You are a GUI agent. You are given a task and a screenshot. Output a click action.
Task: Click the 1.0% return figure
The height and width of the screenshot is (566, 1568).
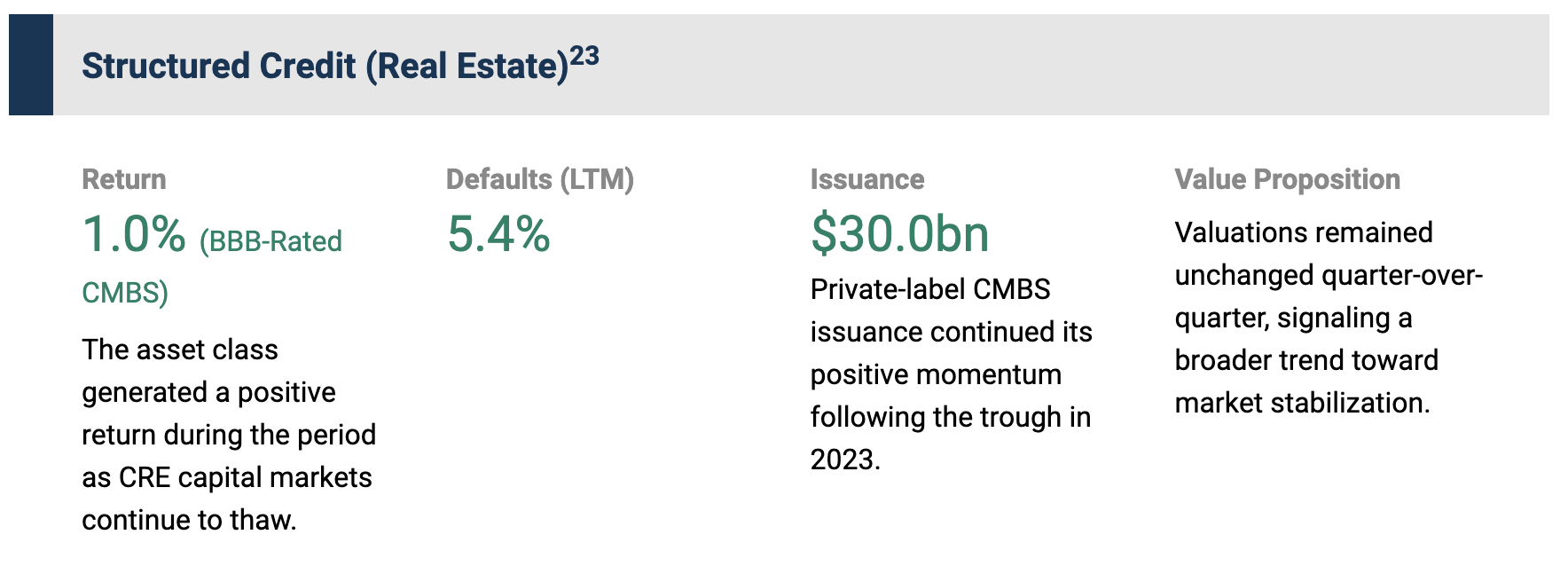(x=134, y=234)
